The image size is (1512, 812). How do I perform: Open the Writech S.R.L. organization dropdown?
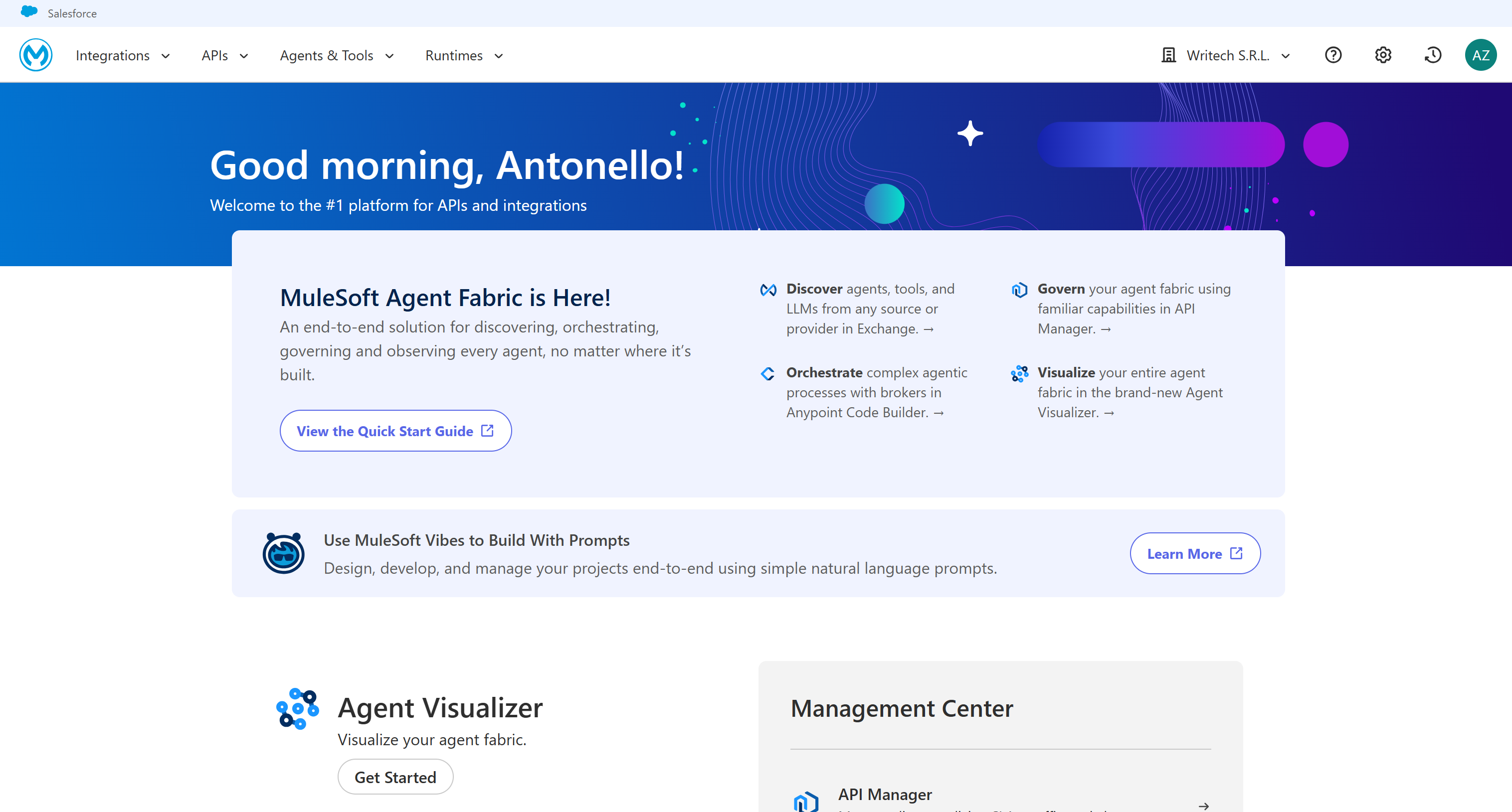[1226, 55]
